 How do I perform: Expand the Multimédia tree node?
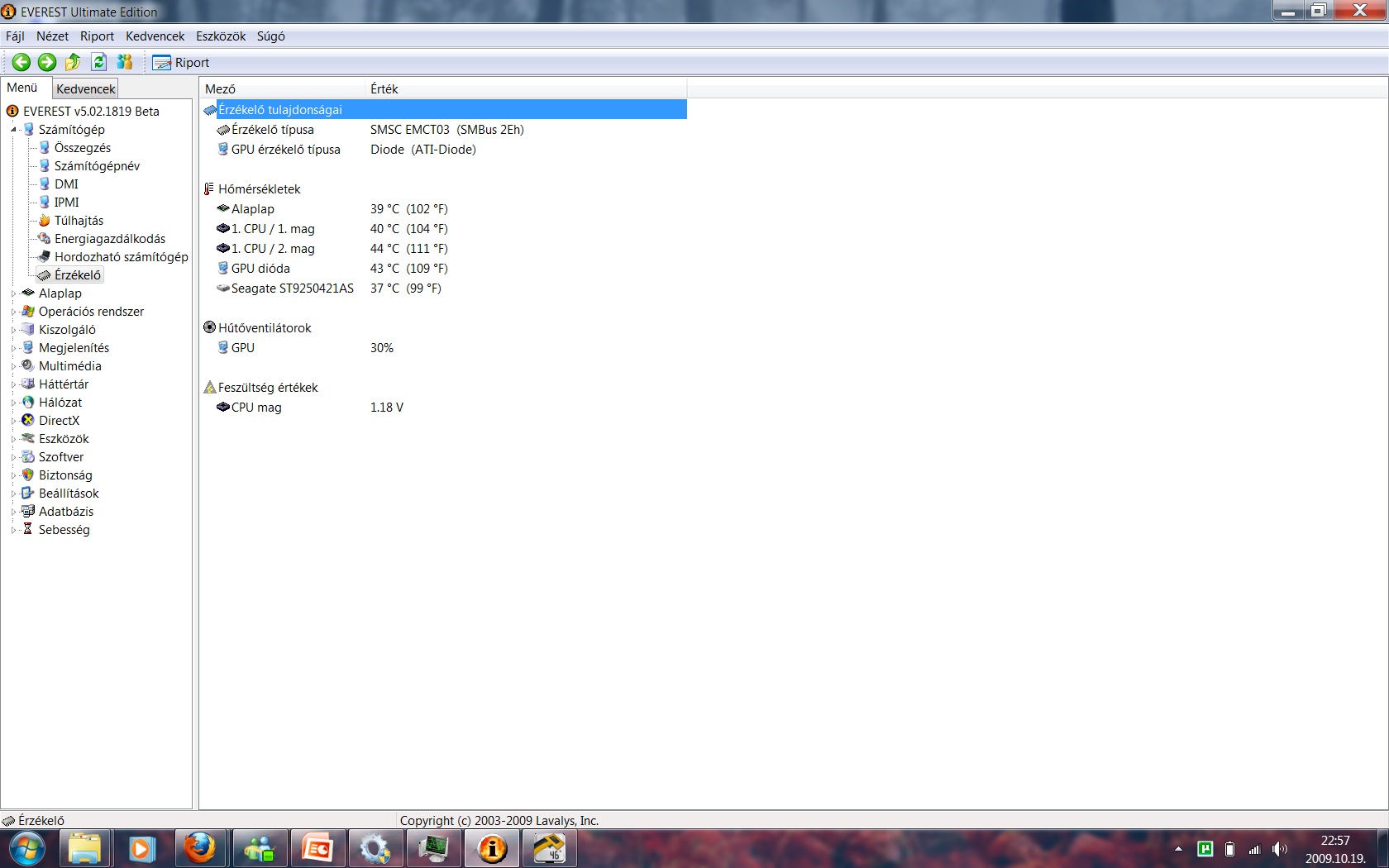coord(13,366)
